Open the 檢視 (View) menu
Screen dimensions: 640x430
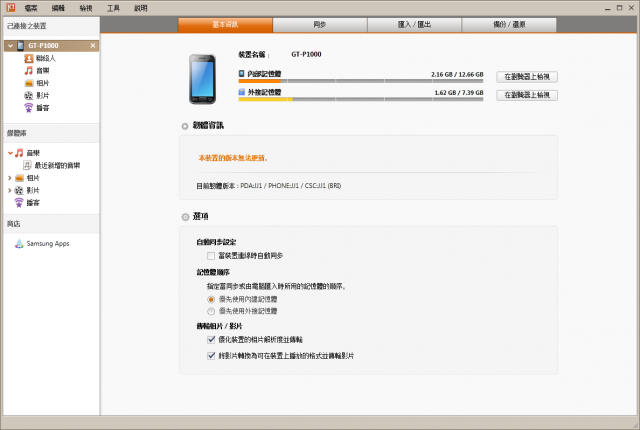click(x=86, y=8)
